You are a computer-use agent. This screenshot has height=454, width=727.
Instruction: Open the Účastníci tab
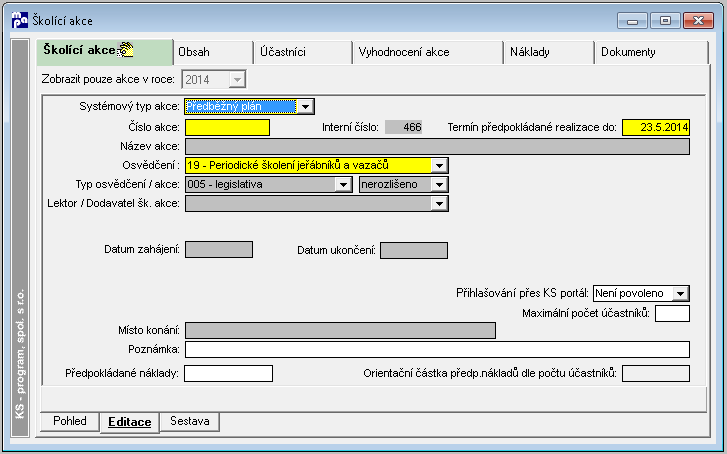click(x=303, y=52)
